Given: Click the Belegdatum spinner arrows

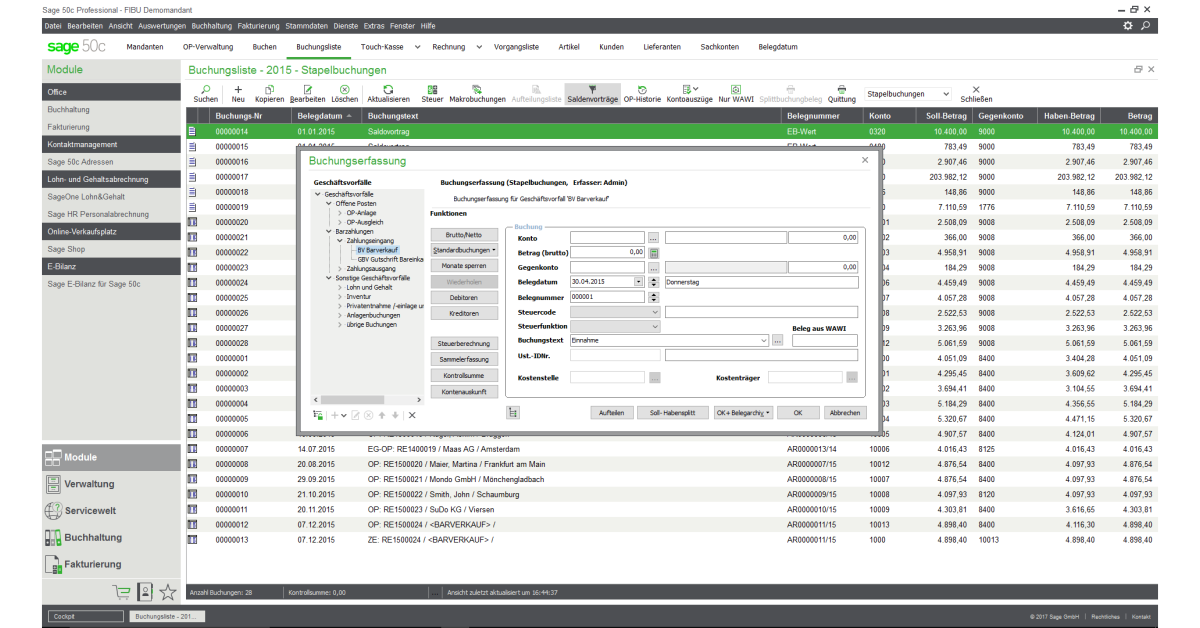Looking at the screenshot, I should [654, 283].
